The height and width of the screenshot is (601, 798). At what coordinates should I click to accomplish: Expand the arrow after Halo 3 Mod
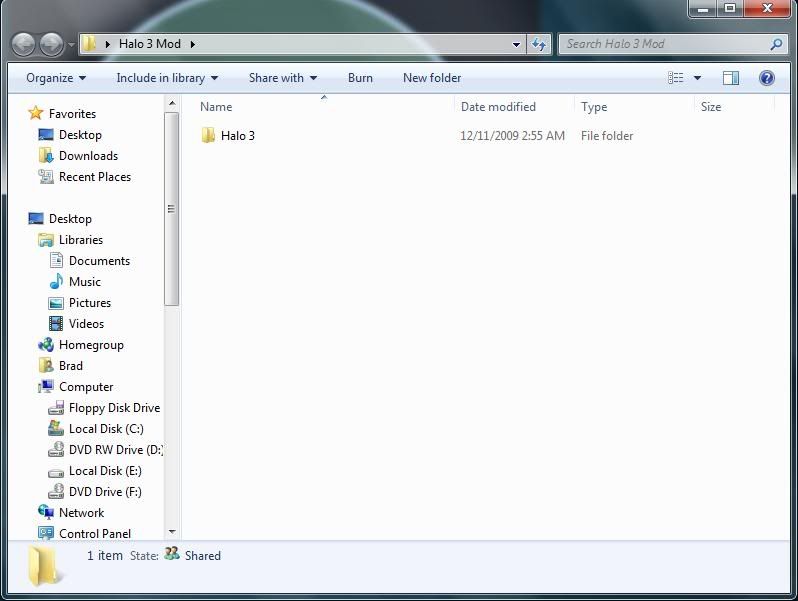pos(193,44)
